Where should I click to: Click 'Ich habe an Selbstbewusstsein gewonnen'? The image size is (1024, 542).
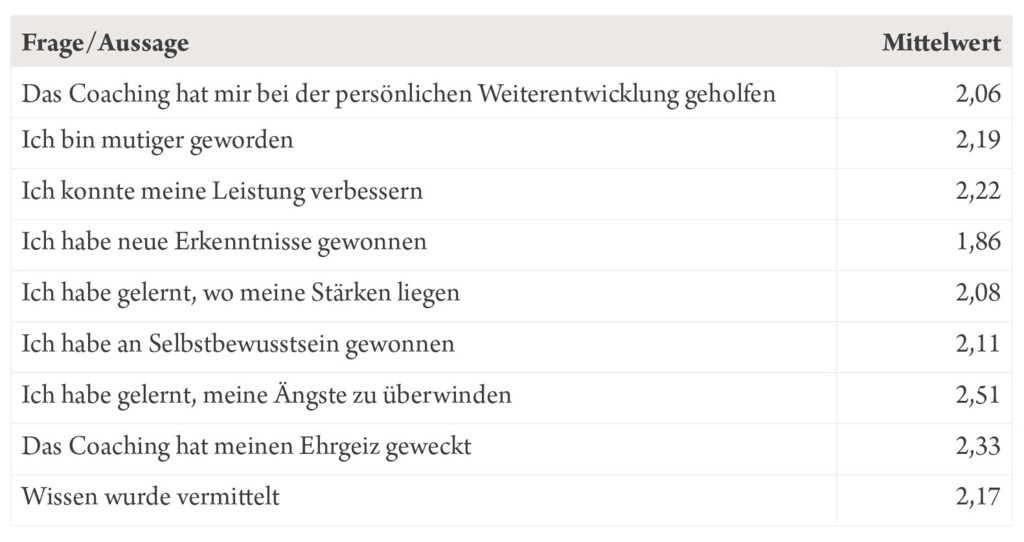click(x=238, y=344)
